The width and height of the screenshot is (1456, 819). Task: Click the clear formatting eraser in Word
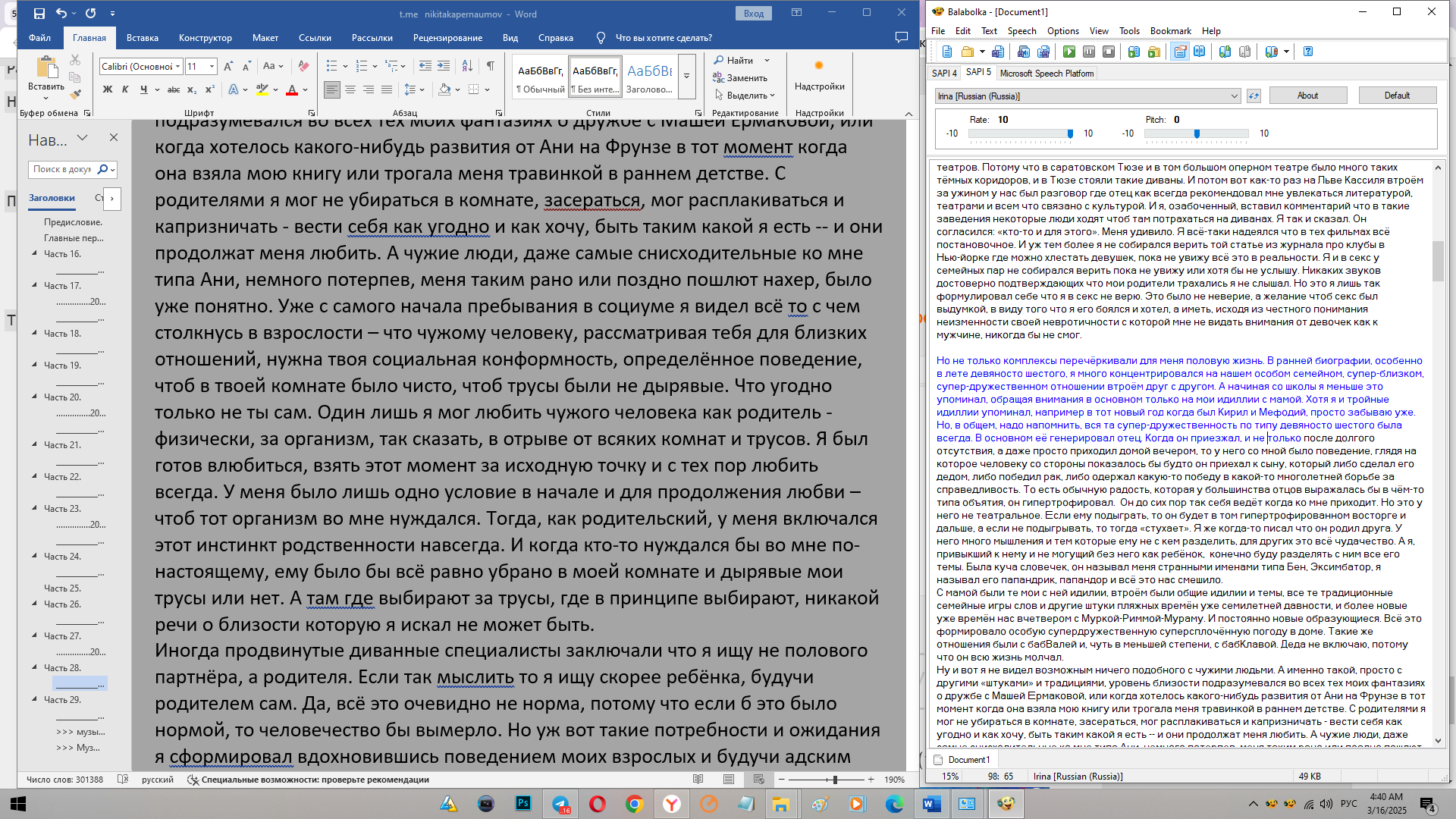303,66
